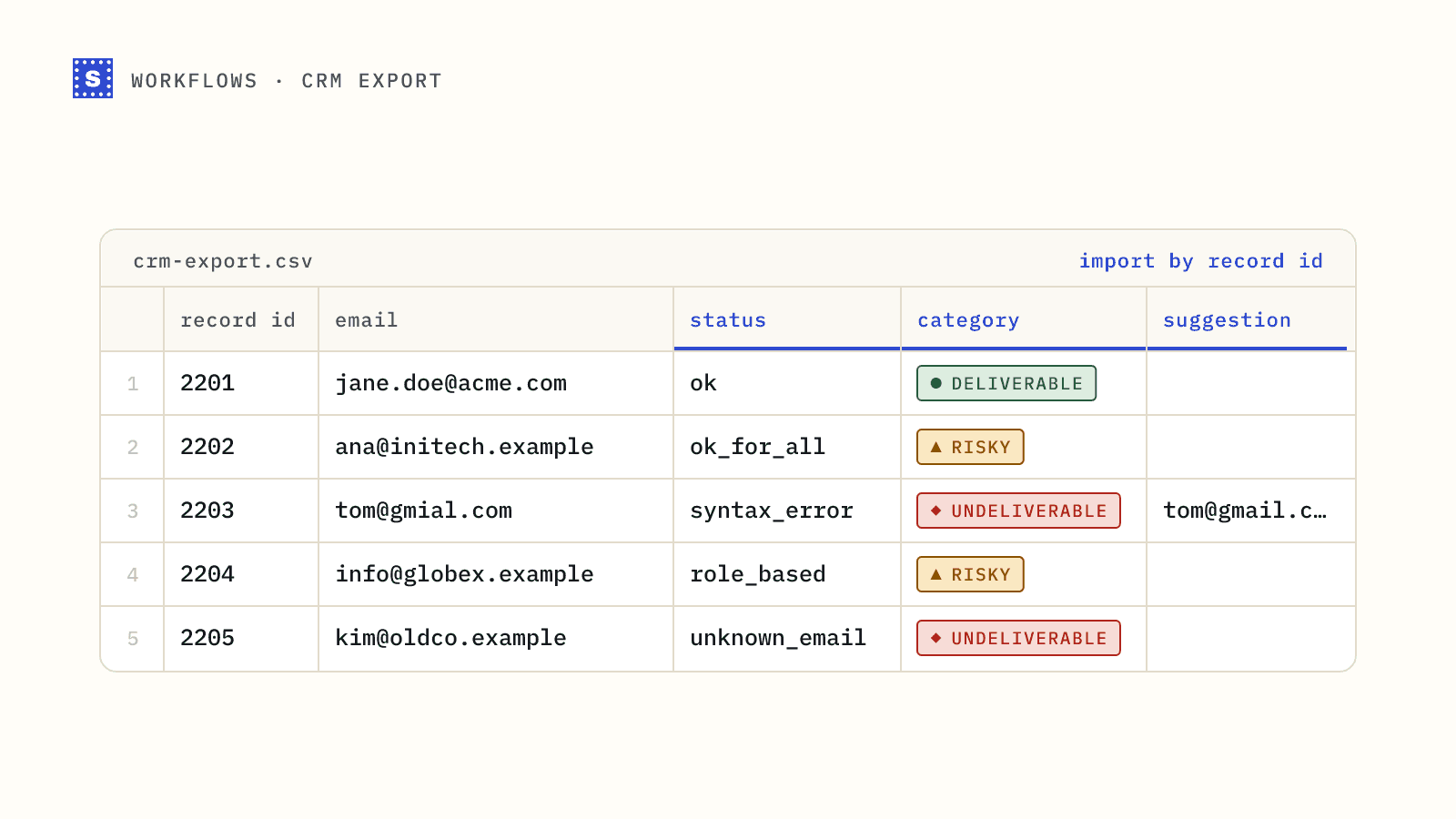
Task: Select the email column header
Action: tap(496, 319)
